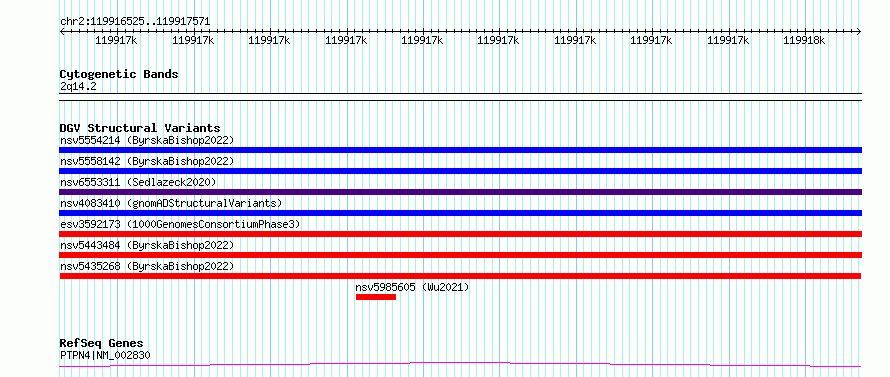Open the nsv5443484 (ByrskaBishop2022) variant label
Viewport: 890px width, 377px height.
coord(147,245)
